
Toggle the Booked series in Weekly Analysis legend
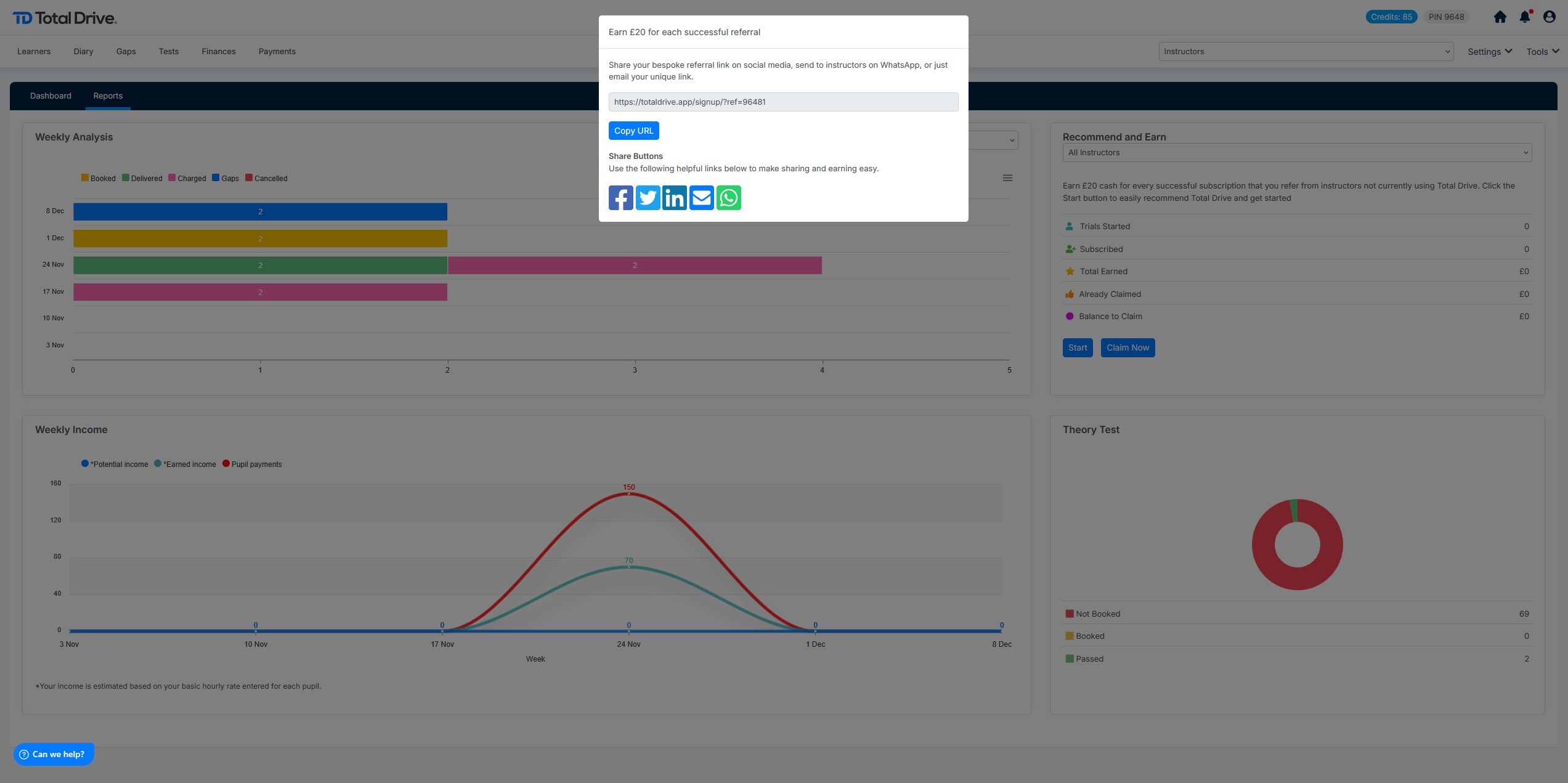99,178
